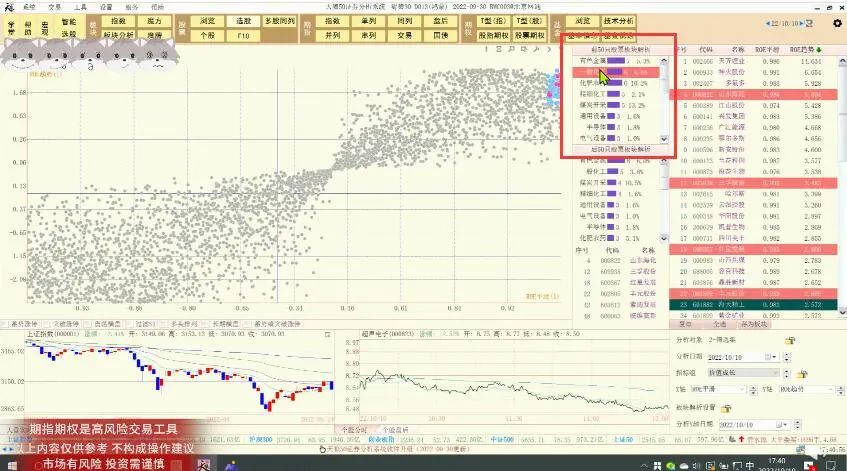Open the volume icon in system tray

697,466
